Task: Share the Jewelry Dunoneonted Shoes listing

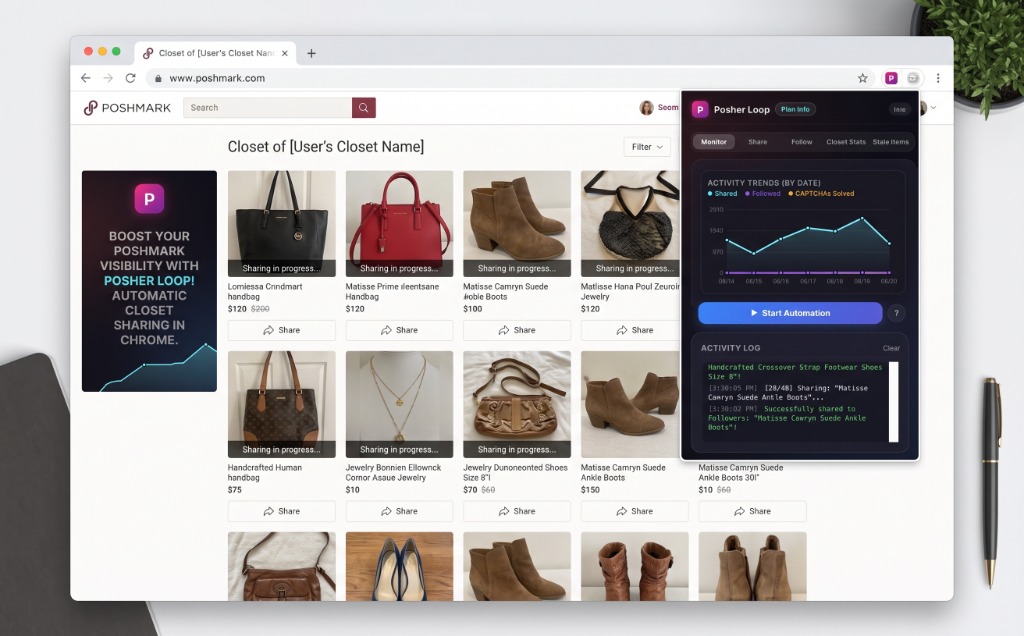Action: pyautogui.click(x=517, y=511)
